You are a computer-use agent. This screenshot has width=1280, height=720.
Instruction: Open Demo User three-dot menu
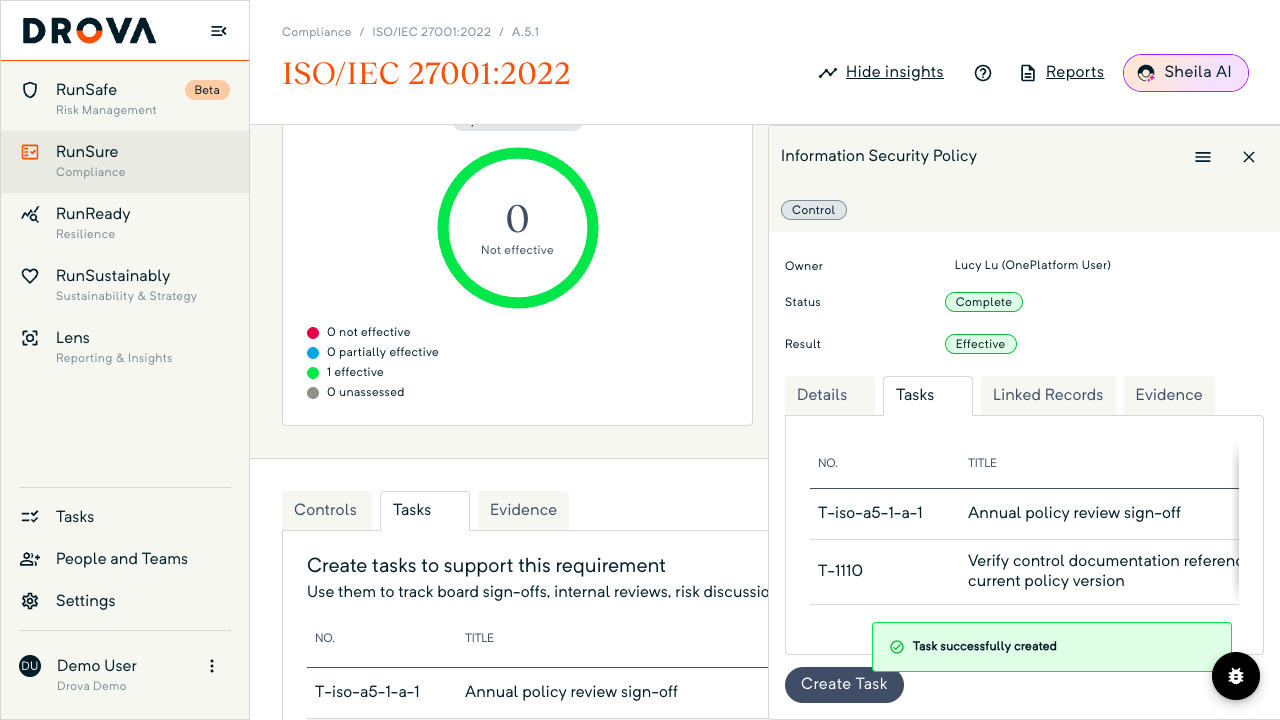pos(211,666)
